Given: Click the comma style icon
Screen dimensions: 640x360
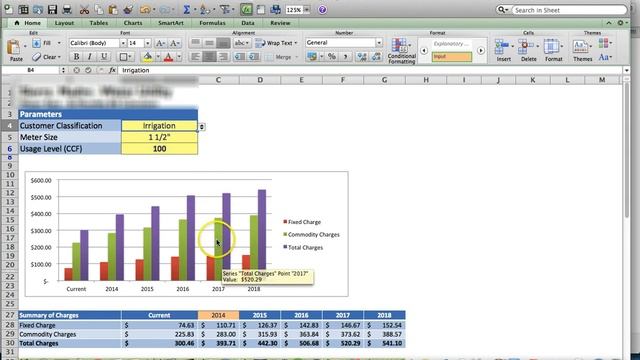Looking at the screenshot, I should [x=345, y=57].
